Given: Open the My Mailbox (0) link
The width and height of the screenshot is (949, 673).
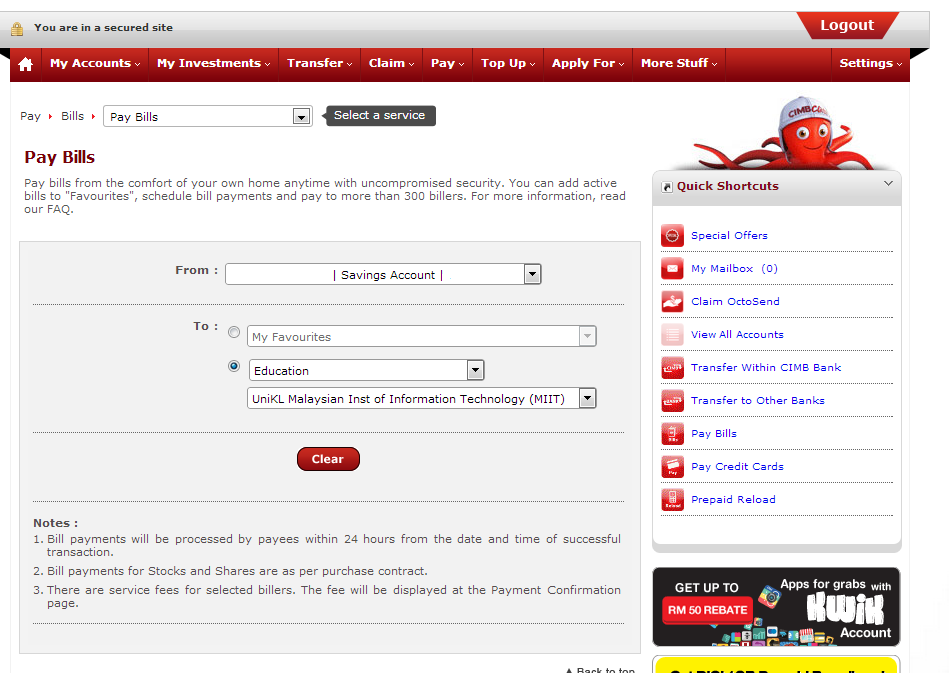Looking at the screenshot, I should click(734, 268).
